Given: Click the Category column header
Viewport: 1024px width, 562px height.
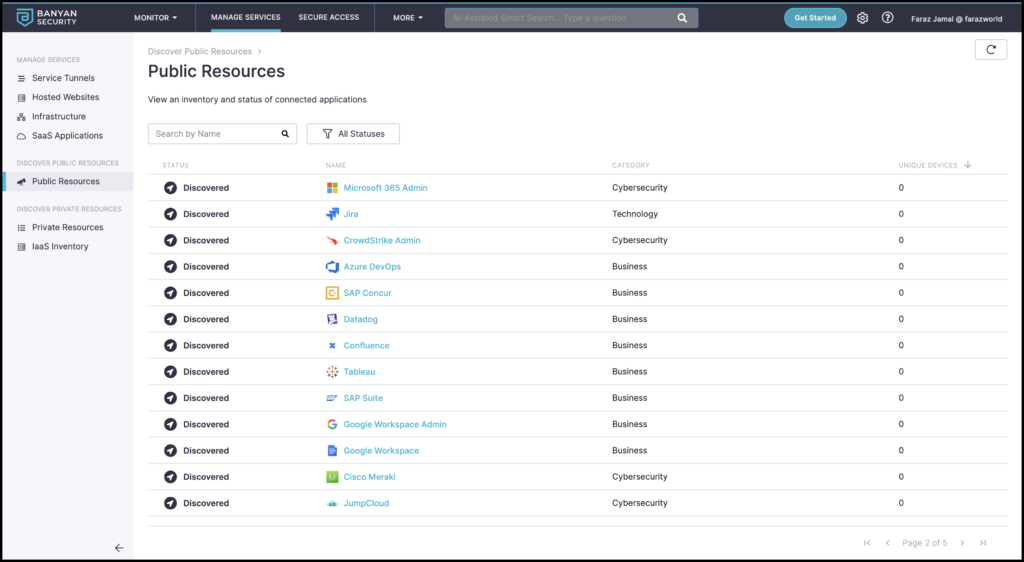Looking at the screenshot, I should point(631,166).
